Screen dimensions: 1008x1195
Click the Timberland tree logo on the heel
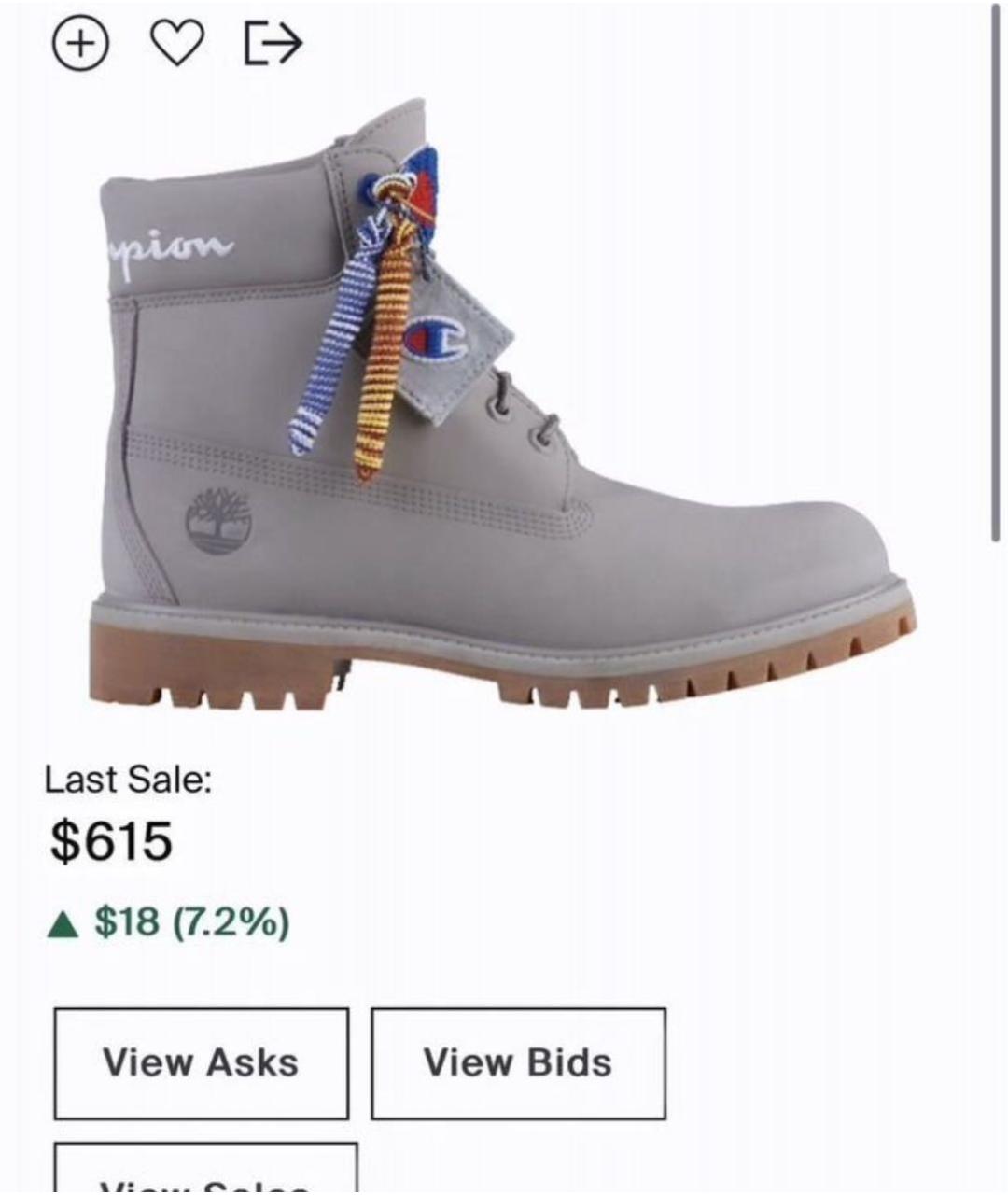tap(218, 521)
